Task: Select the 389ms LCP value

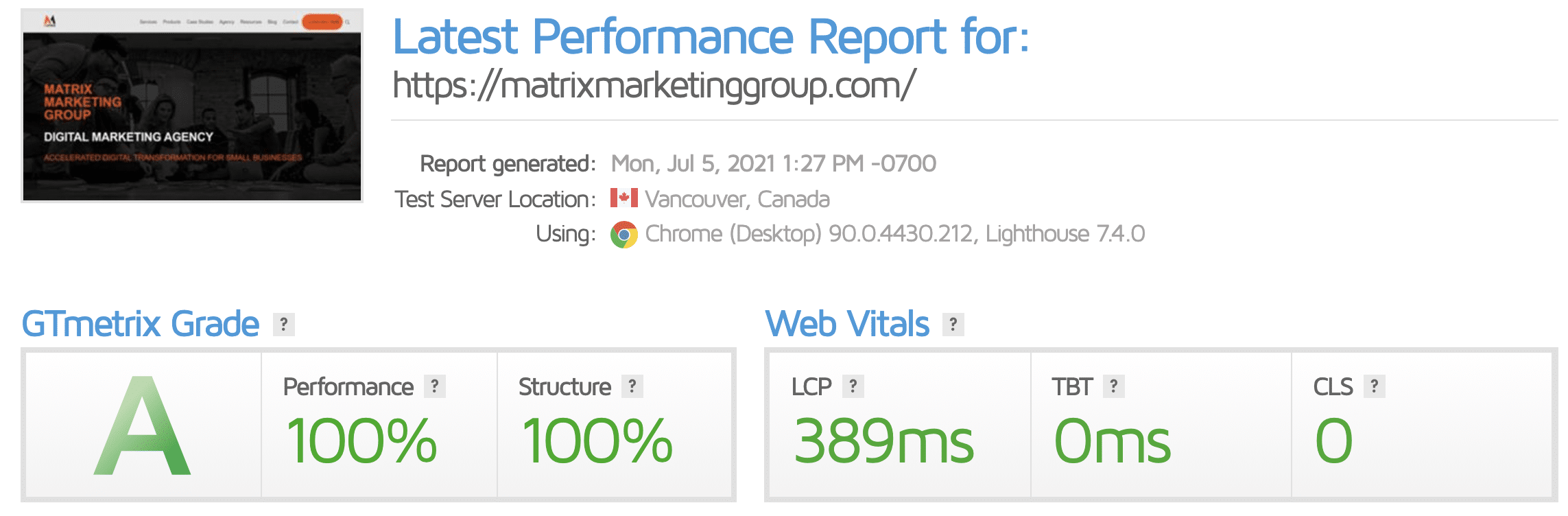Action: point(883,441)
